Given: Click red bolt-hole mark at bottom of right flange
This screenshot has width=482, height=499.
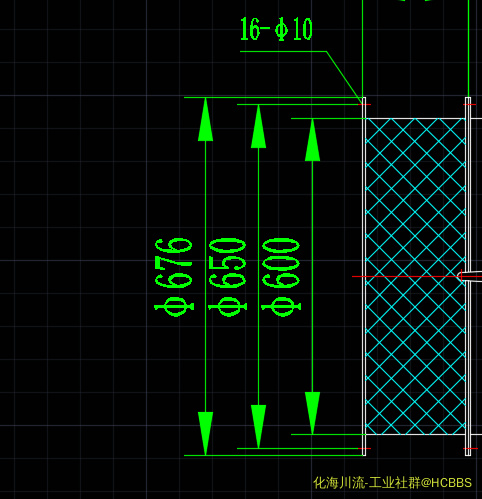Looking at the screenshot, I should pyautogui.click(x=470, y=449).
